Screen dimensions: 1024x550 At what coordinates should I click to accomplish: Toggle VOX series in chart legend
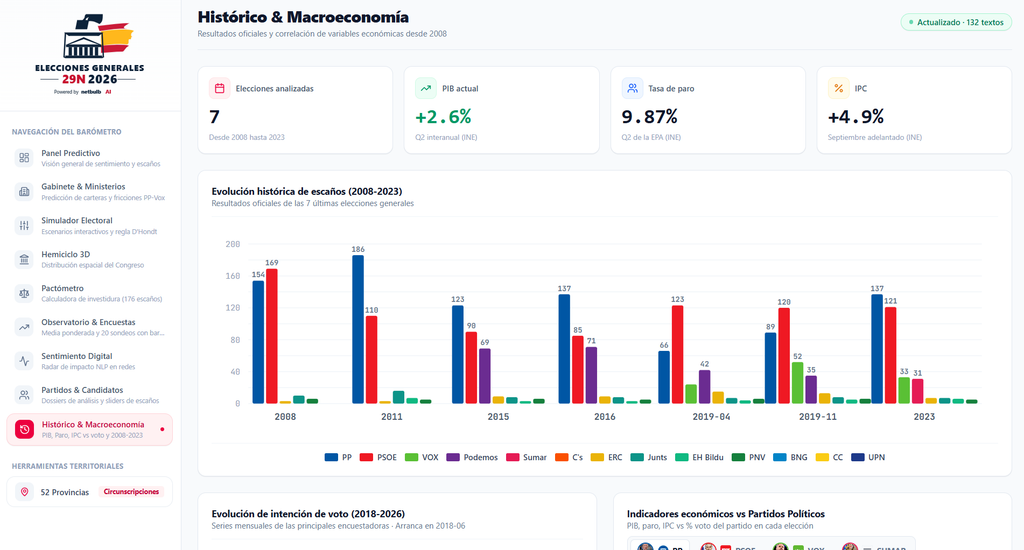422,457
